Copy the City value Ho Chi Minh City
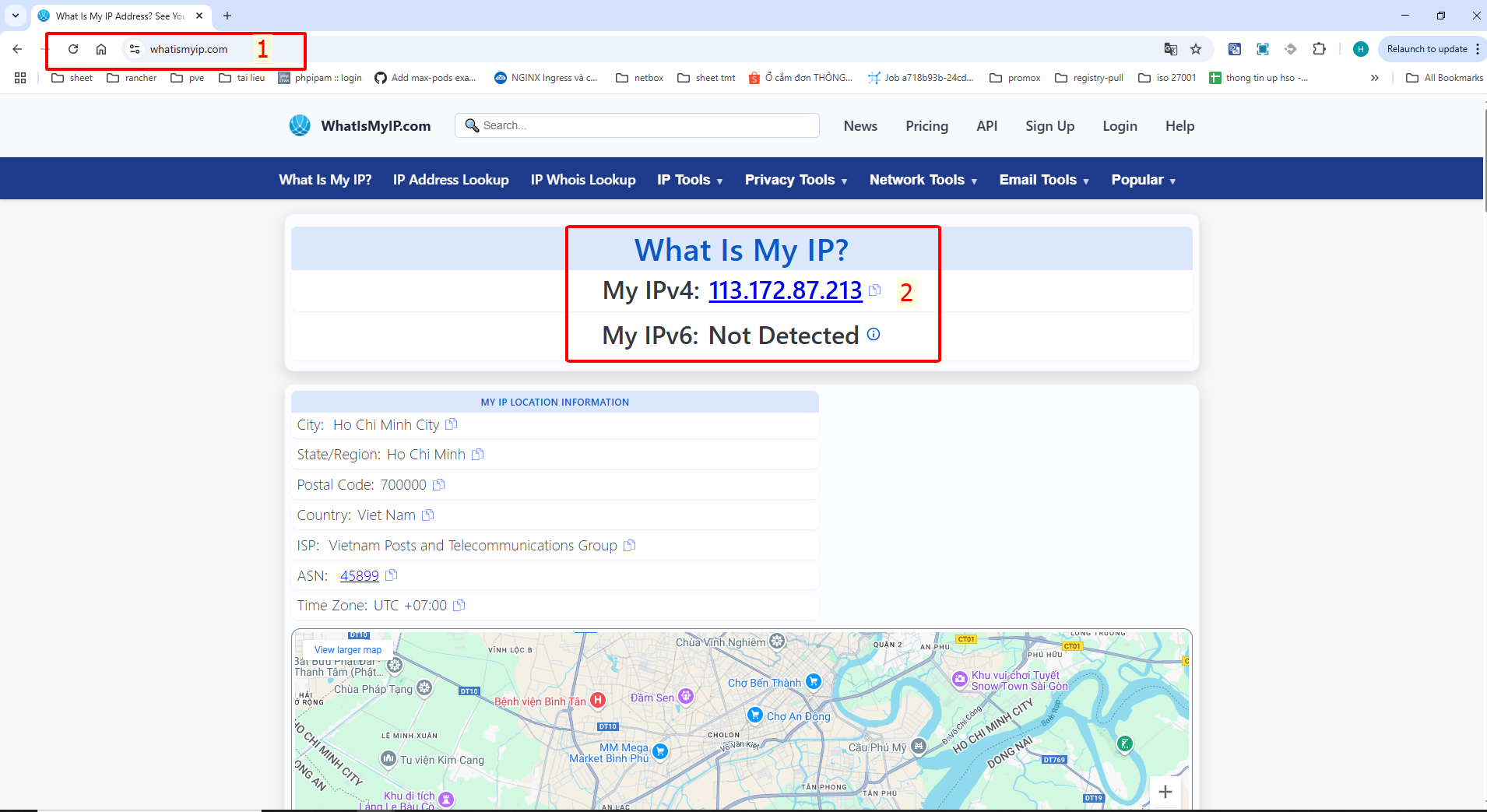 pyautogui.click(x=451, y=424)
